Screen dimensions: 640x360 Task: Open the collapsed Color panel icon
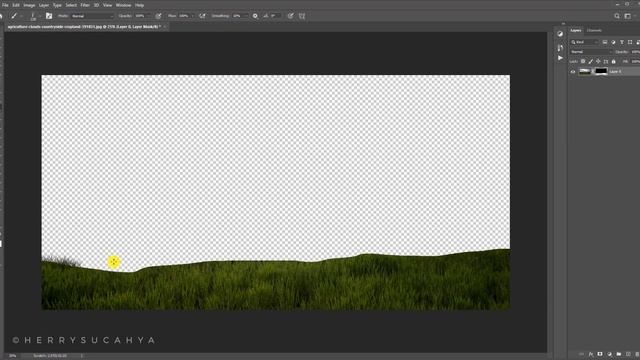(x=560, y=34)
